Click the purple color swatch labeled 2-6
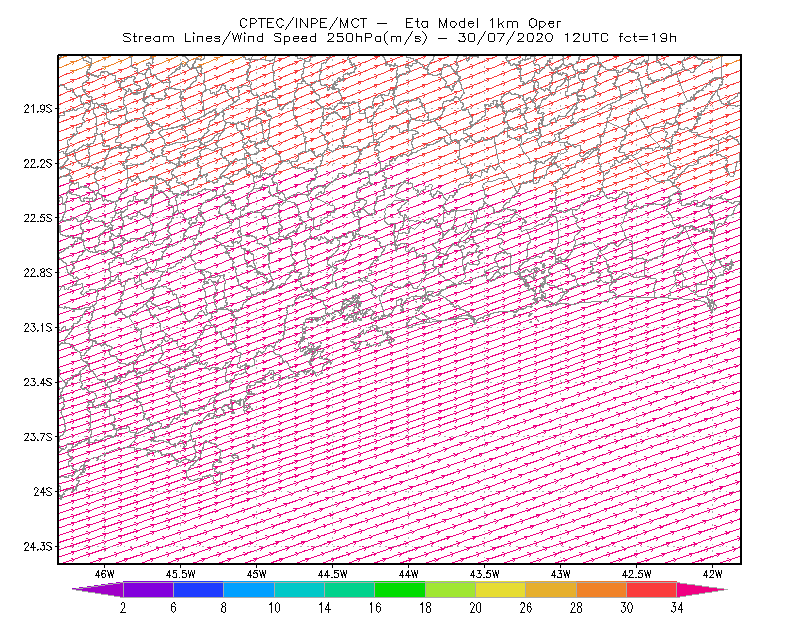The image size is (800, 618). [148, 589]
